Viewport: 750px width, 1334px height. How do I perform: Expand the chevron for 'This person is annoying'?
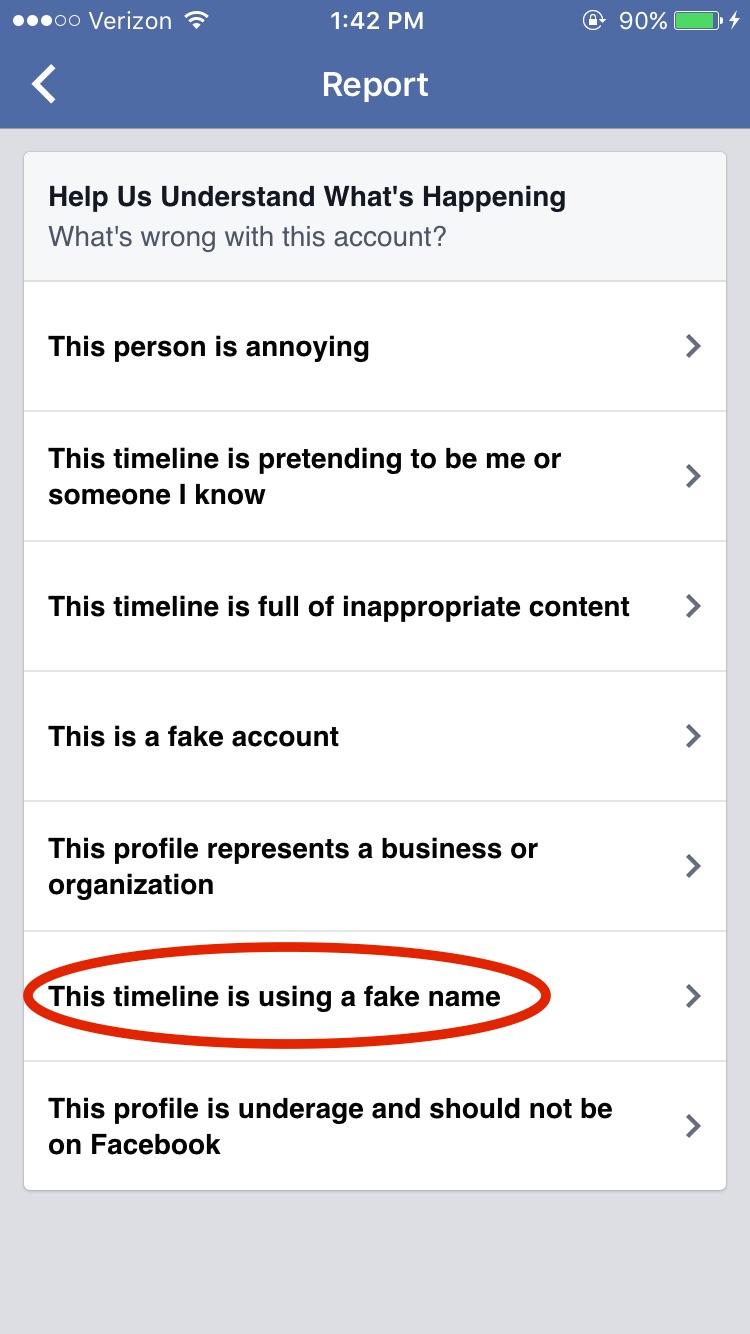click(x=692, y=346)
